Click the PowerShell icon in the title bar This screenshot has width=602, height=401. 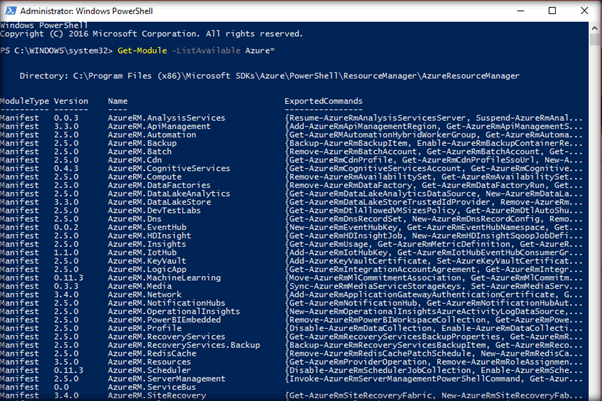[10, 10]
